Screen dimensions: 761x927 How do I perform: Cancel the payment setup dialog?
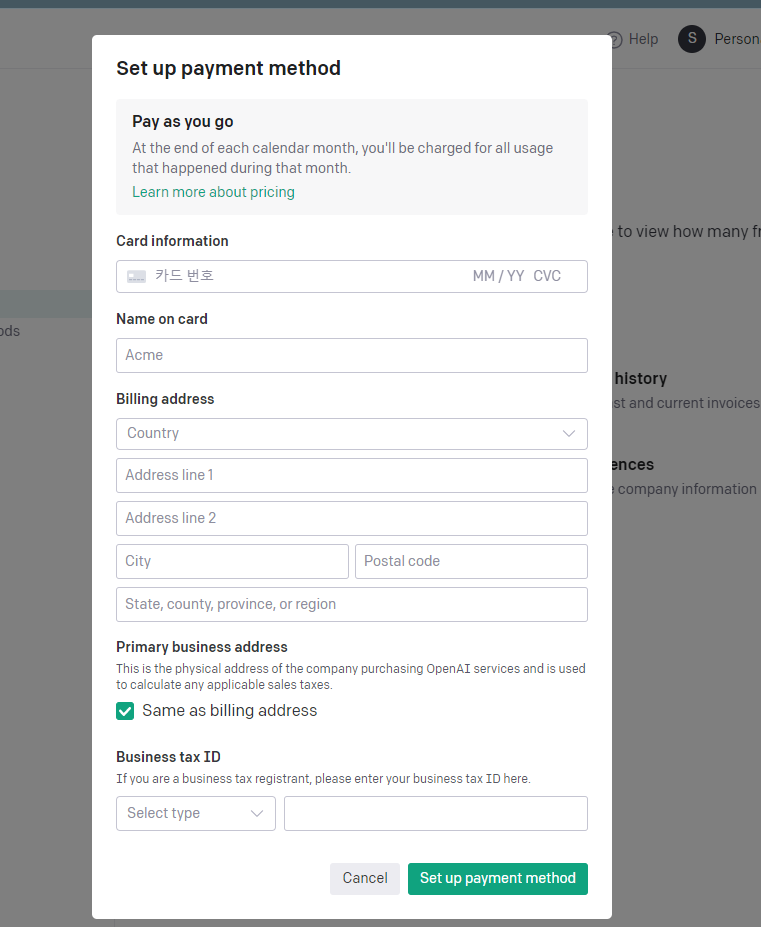pos(365,879)
